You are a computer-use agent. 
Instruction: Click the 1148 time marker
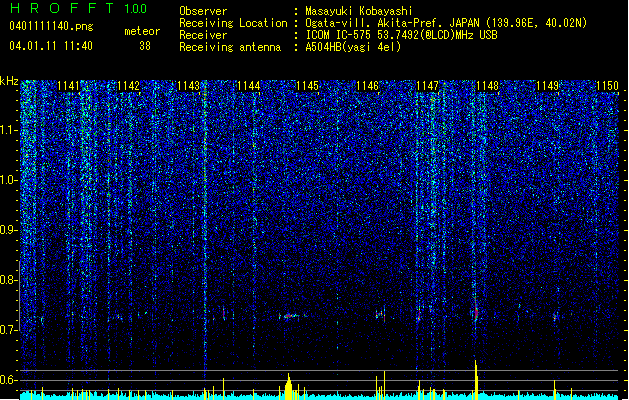click(487, 86)
